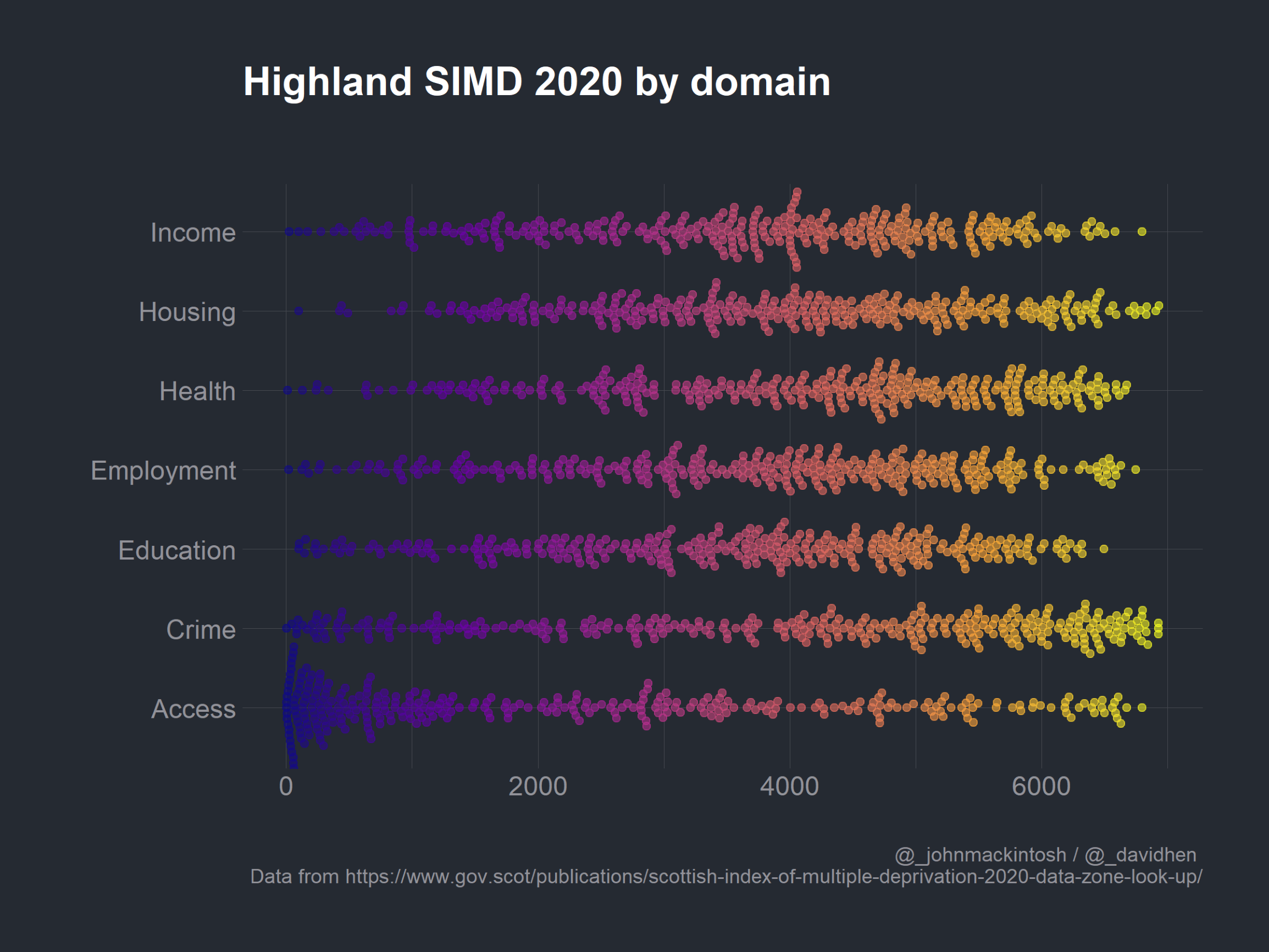
Task: Click the rightmost yellow point in Income row
Action: tap(1142, 231)
